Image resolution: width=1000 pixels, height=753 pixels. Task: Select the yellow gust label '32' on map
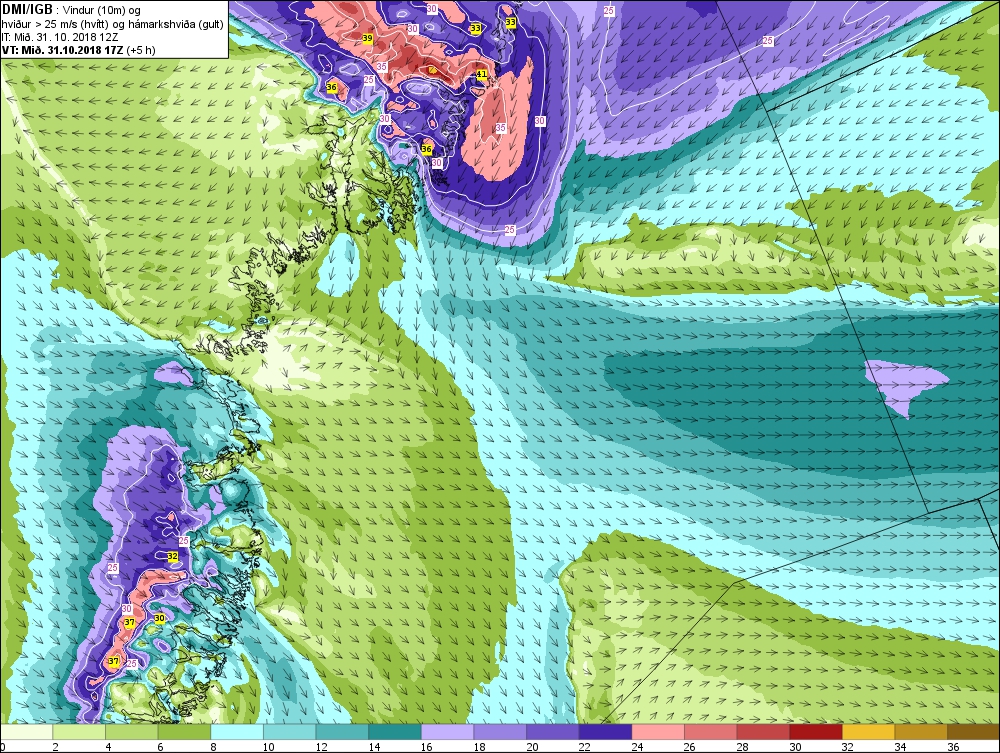tap(172, 556)
